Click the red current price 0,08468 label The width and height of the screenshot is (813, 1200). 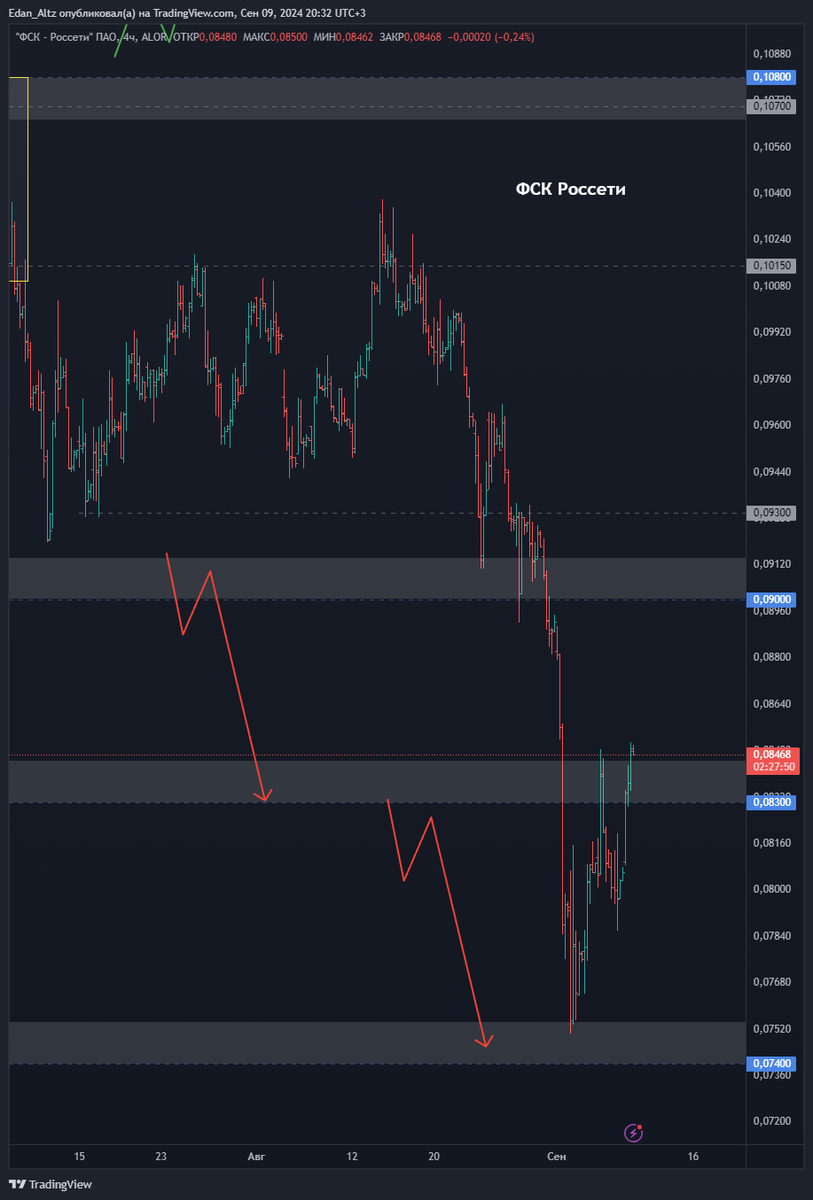(771, 754)
